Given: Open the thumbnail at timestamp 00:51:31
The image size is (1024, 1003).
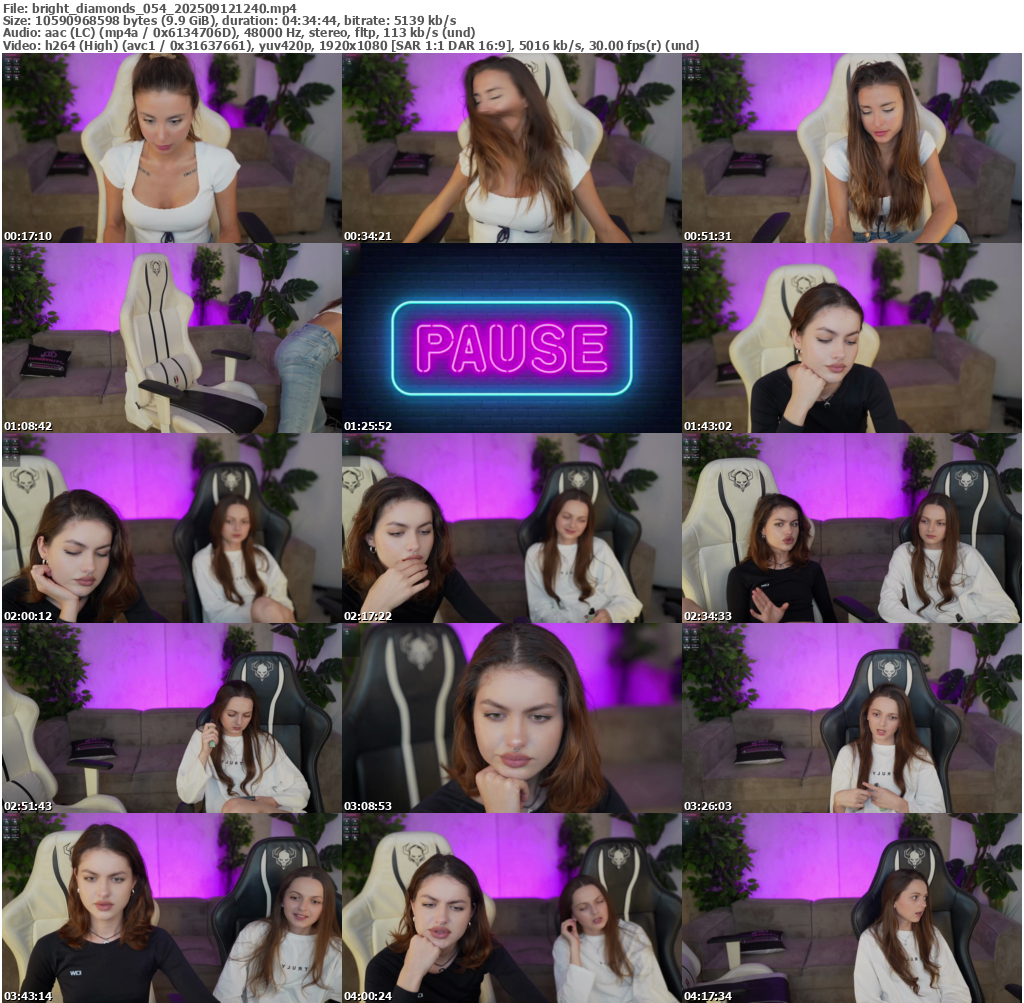Looking at the screenshot, I should pyautogui.click(x=852, y=148).
